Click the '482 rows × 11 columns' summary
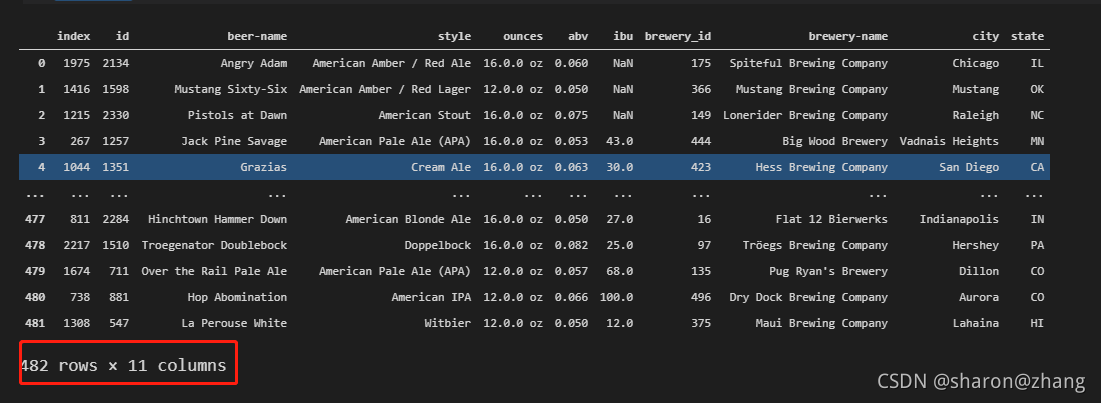This screenshot has height=403, width=1101. point(123,366)
